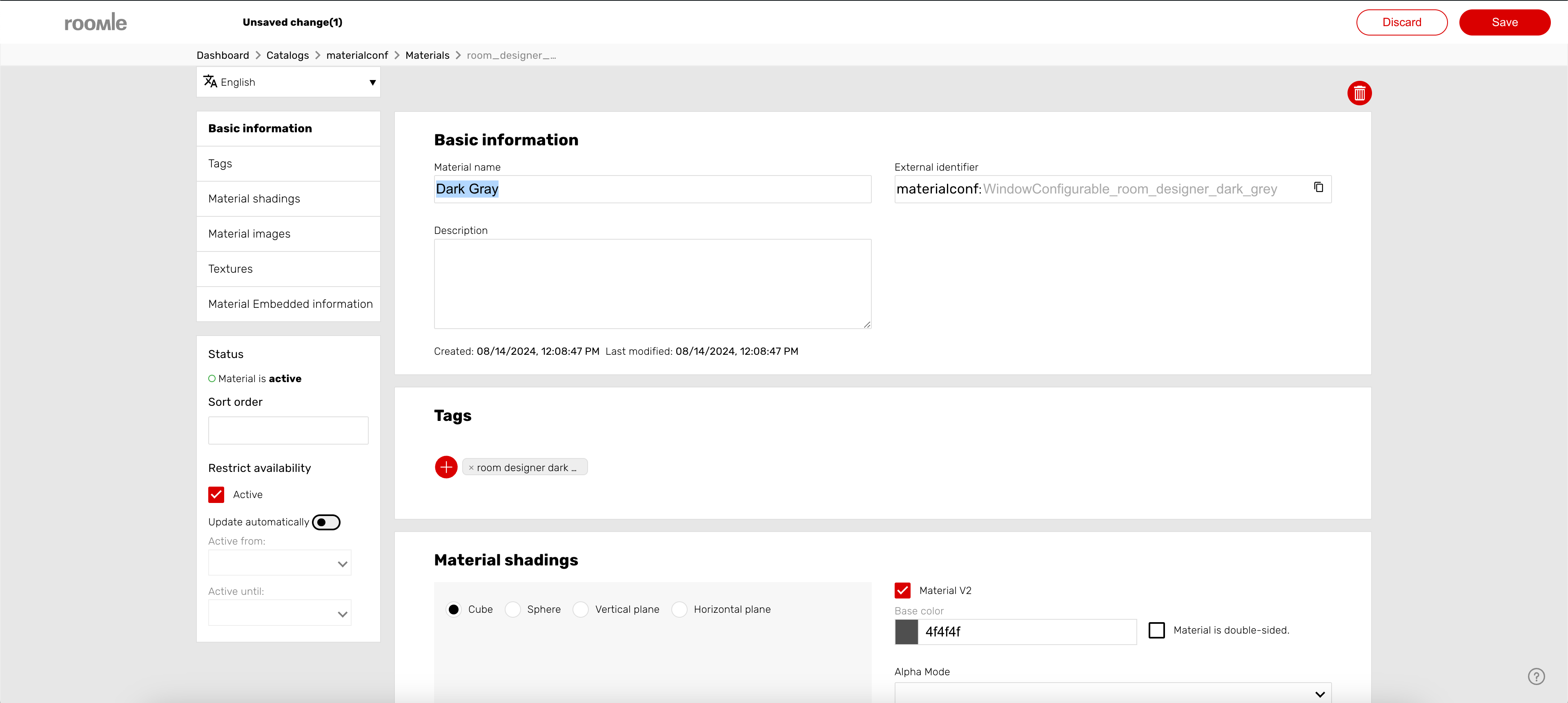This screenshot has height=703, width=1568.
Task: Open the help question mark icon
Action: click(x=1536, y=676)
